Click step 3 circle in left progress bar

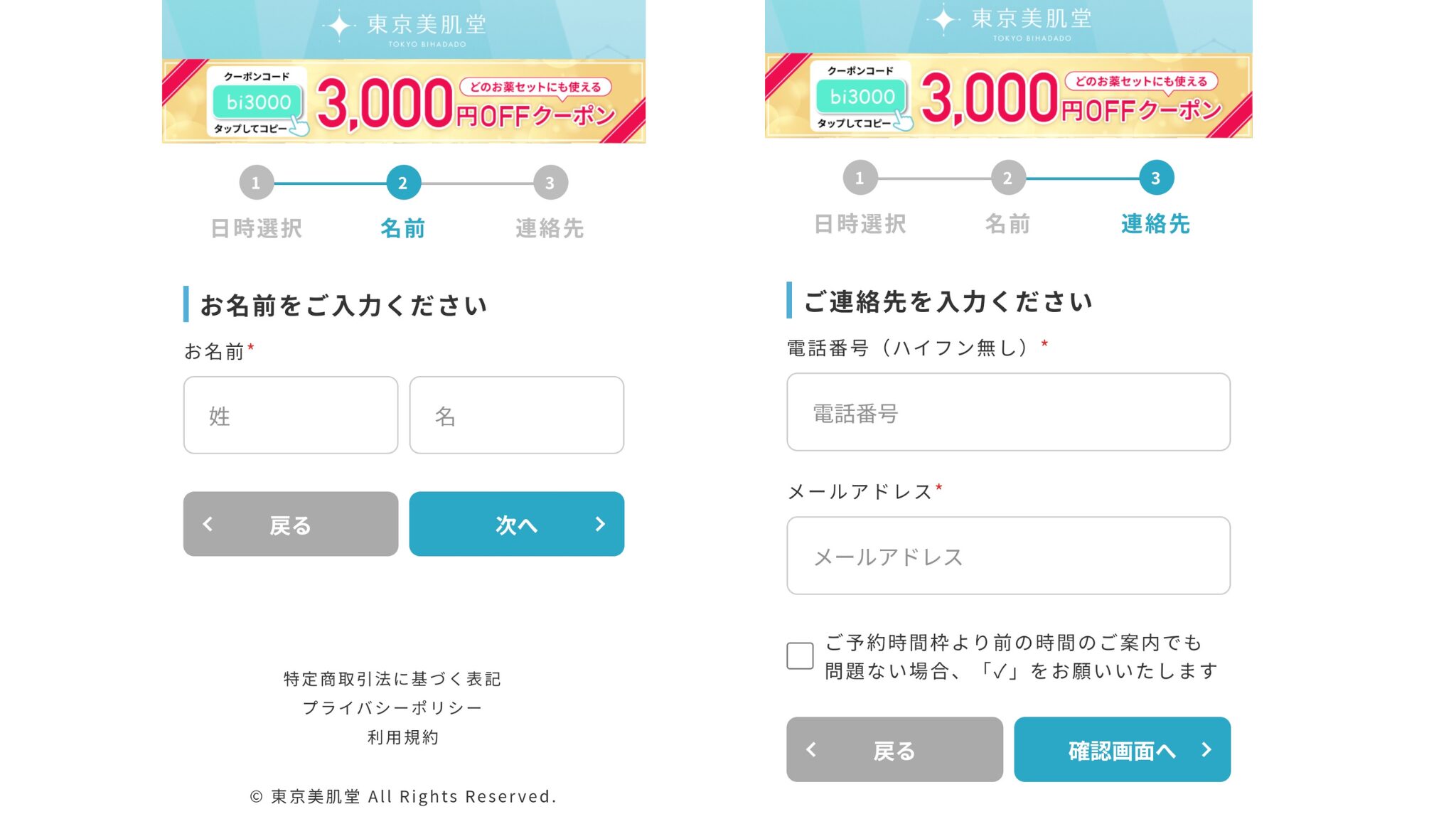[x=550, y=183]
